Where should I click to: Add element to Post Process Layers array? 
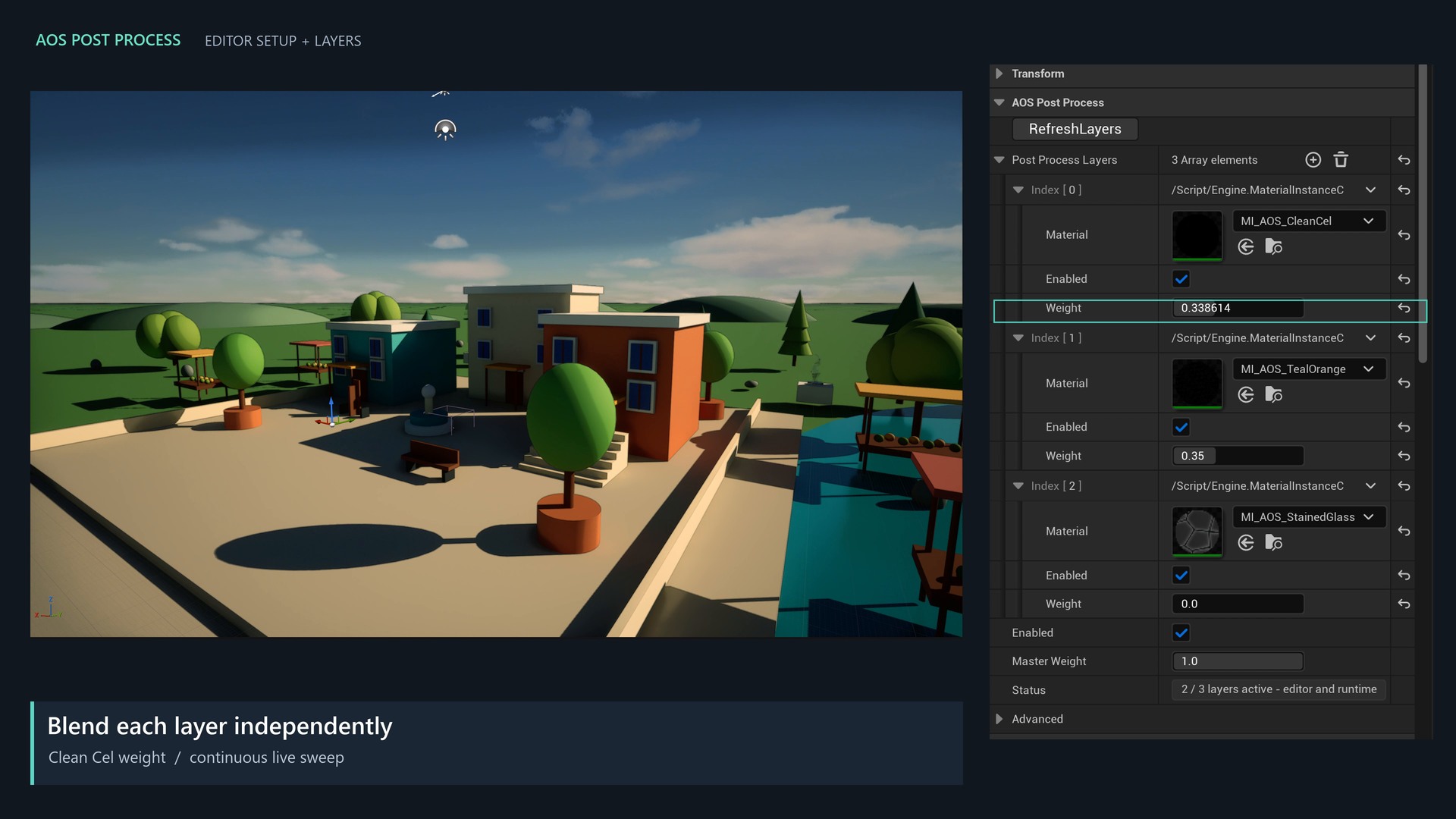coord(1313,159)
